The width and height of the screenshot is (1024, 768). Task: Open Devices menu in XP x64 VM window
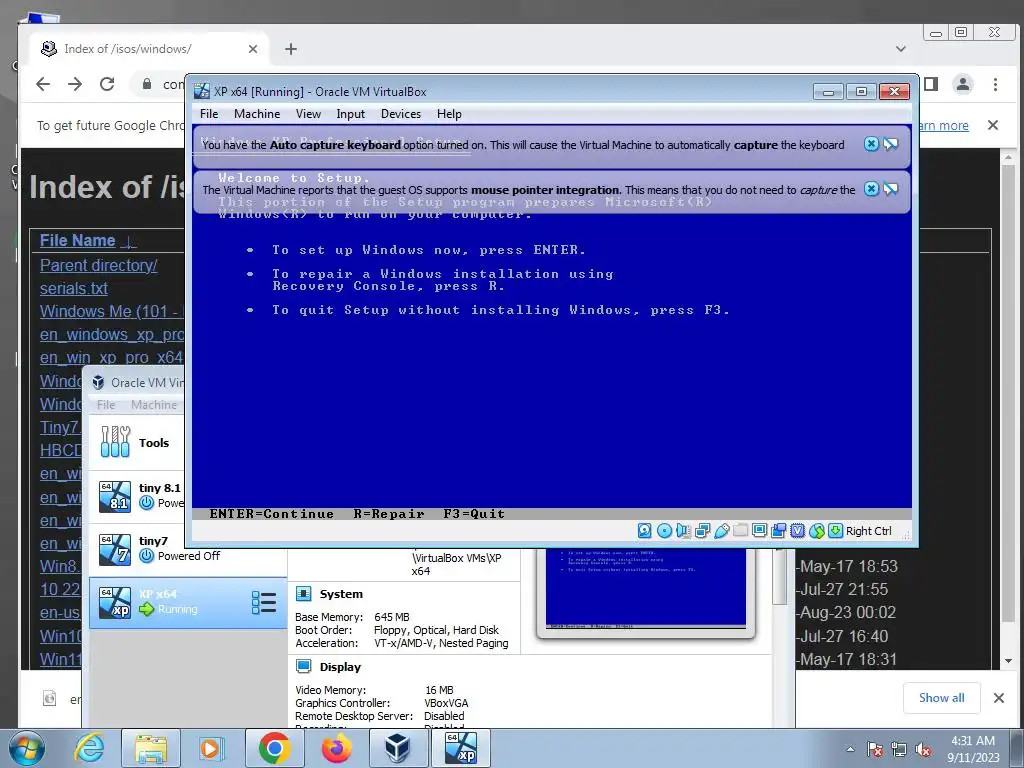(401, 114)
